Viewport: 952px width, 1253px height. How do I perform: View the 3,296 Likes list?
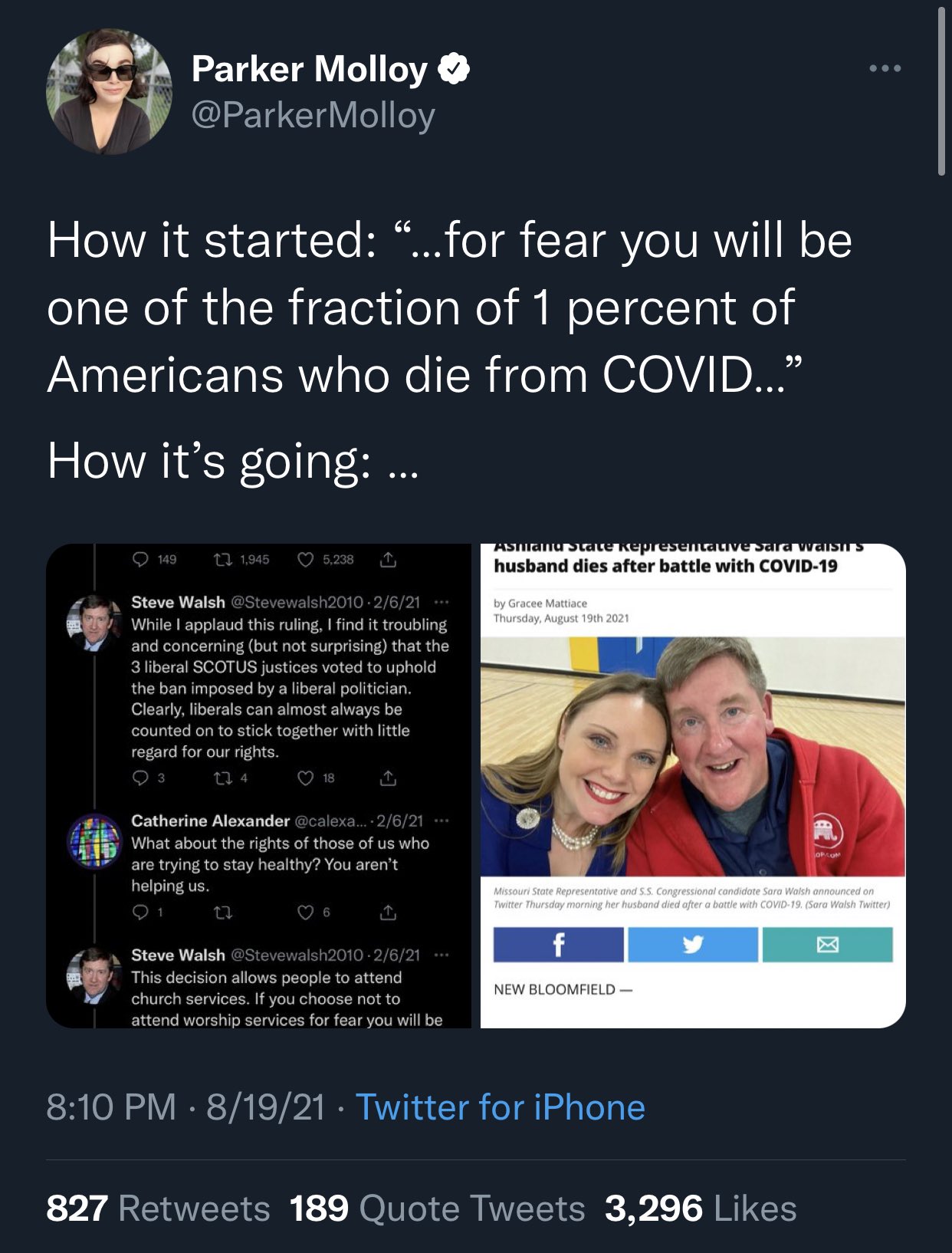(701, 1209)
